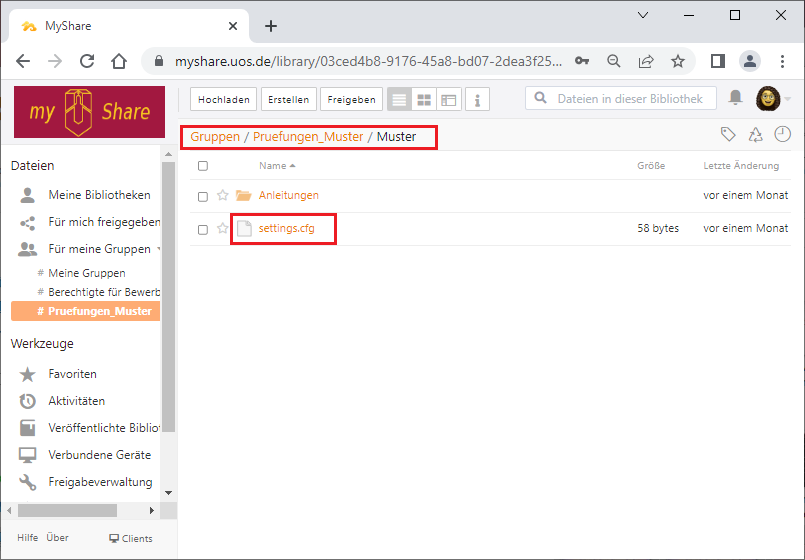The image size is (805, 560).
Task: Go to Favoriten in sidebar
Action: click(72, 374)
